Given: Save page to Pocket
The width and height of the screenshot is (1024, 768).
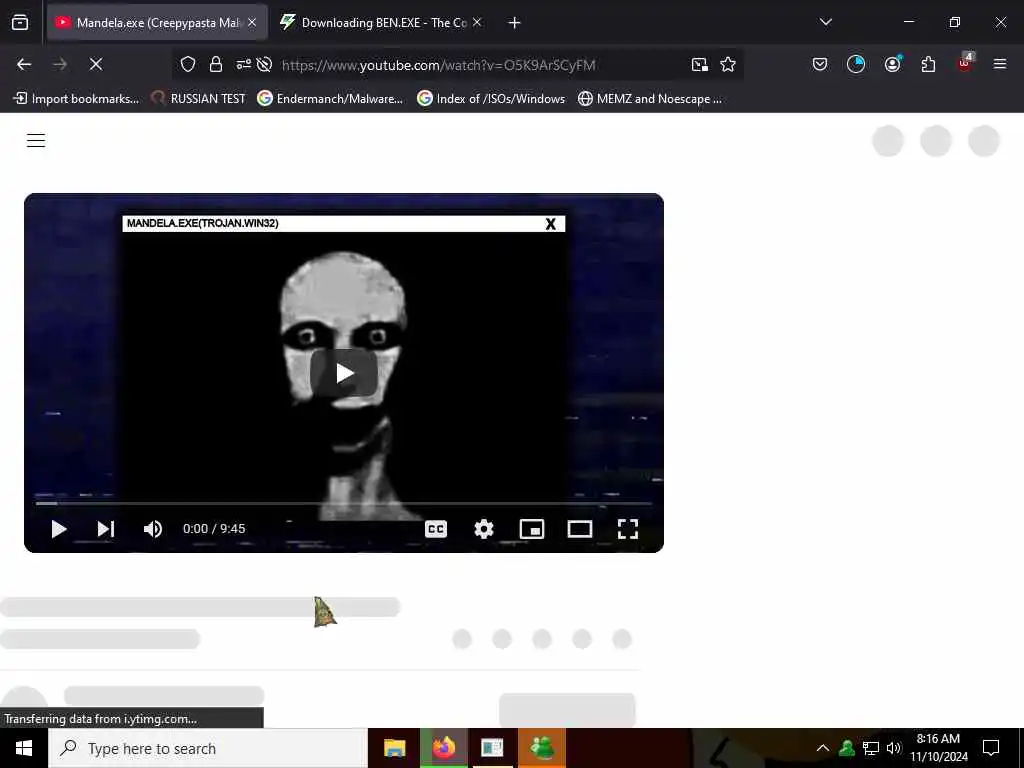Looking at the screenshot, I should tap(820, 64).
